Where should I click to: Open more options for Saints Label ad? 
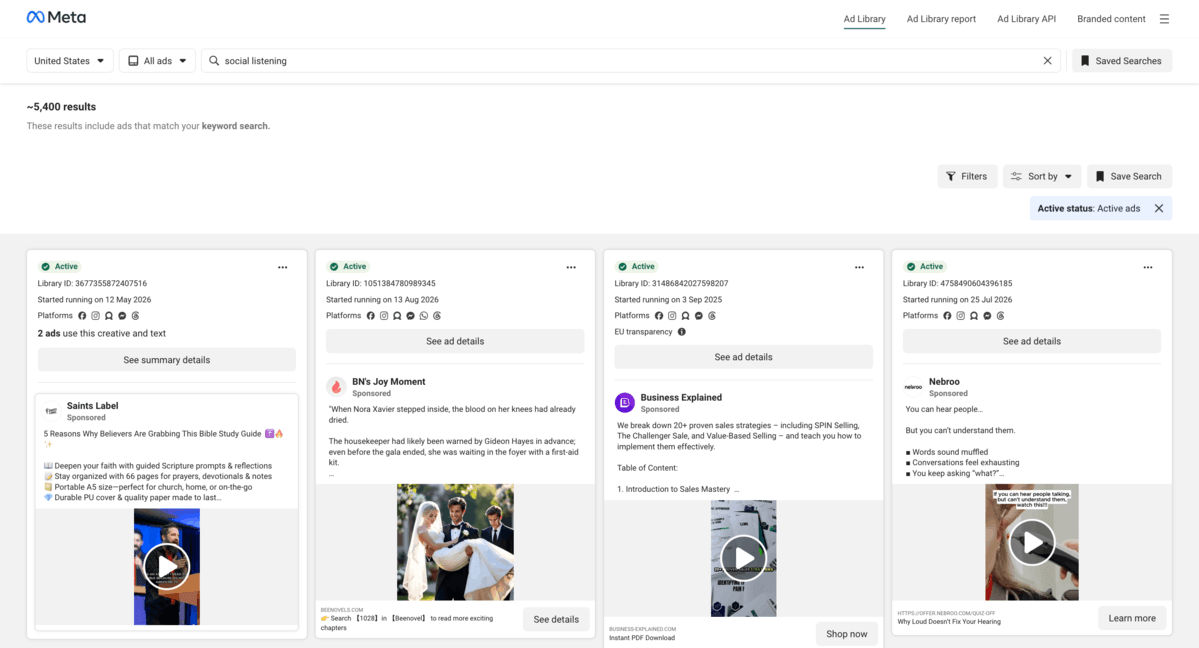point(283,267)
